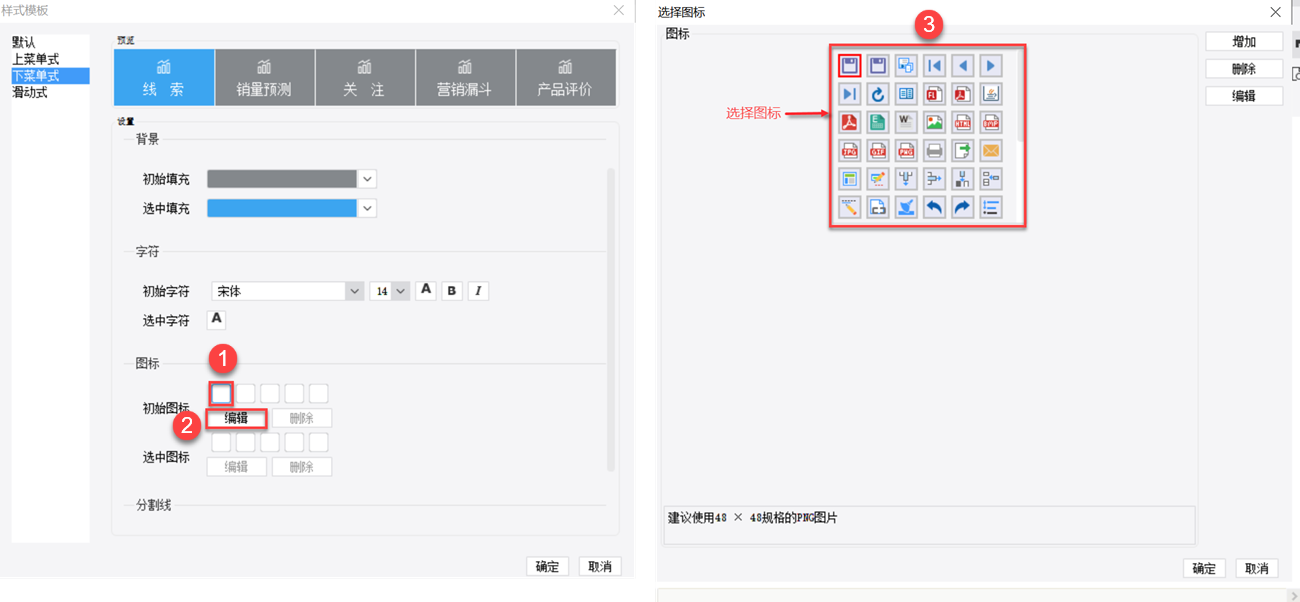
Task: Open 初始字符 font color A button
Action: point(426,290)
